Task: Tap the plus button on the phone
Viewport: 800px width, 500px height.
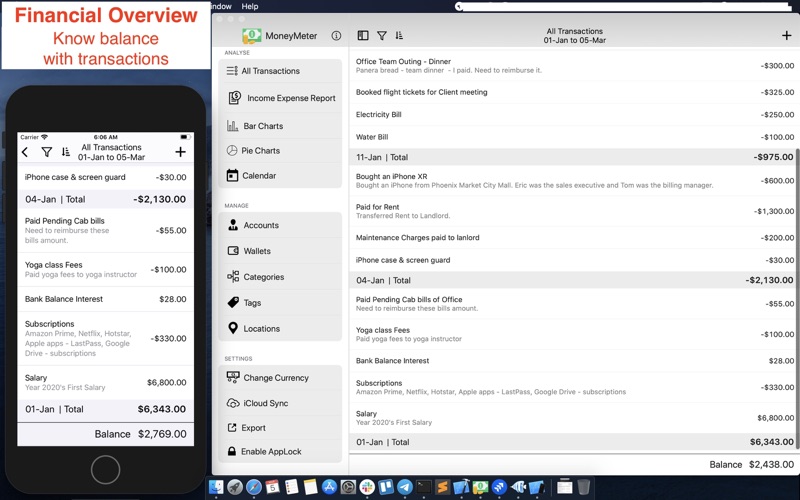Action: tap(180, 152)
